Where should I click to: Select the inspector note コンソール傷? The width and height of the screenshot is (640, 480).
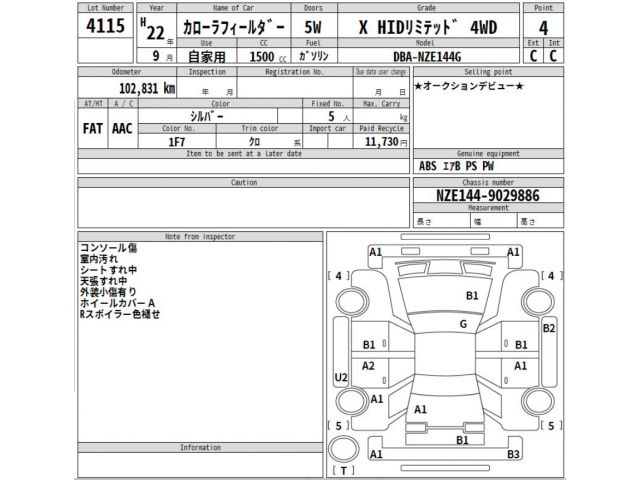tap(108, 248)
